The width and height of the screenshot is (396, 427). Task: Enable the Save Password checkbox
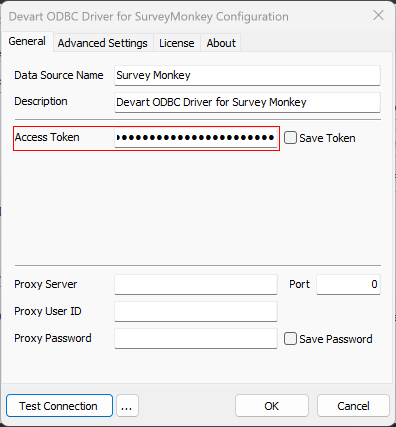290,339
